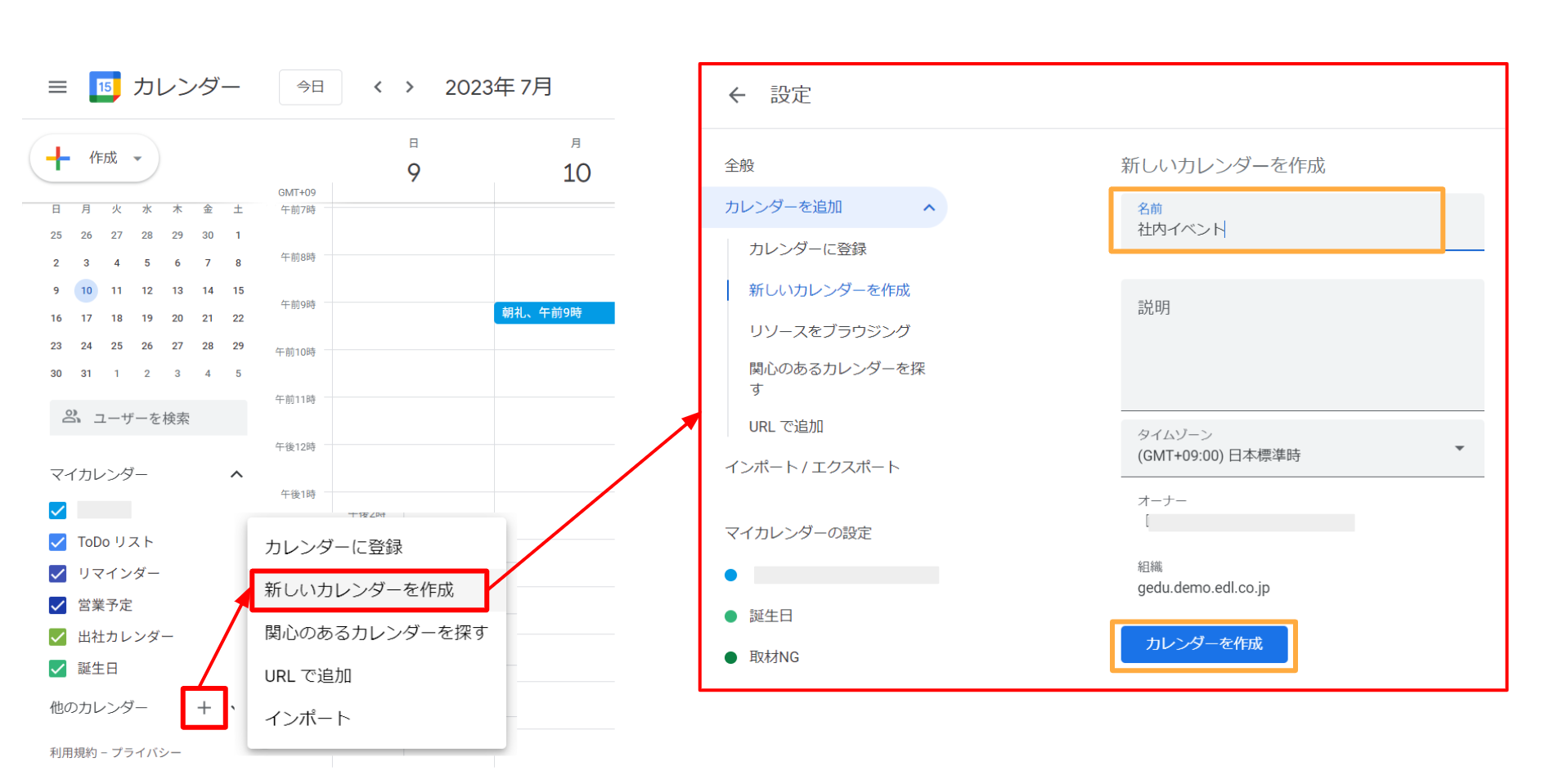Disable the 出社カレンダー checkbox

[58, 637]
